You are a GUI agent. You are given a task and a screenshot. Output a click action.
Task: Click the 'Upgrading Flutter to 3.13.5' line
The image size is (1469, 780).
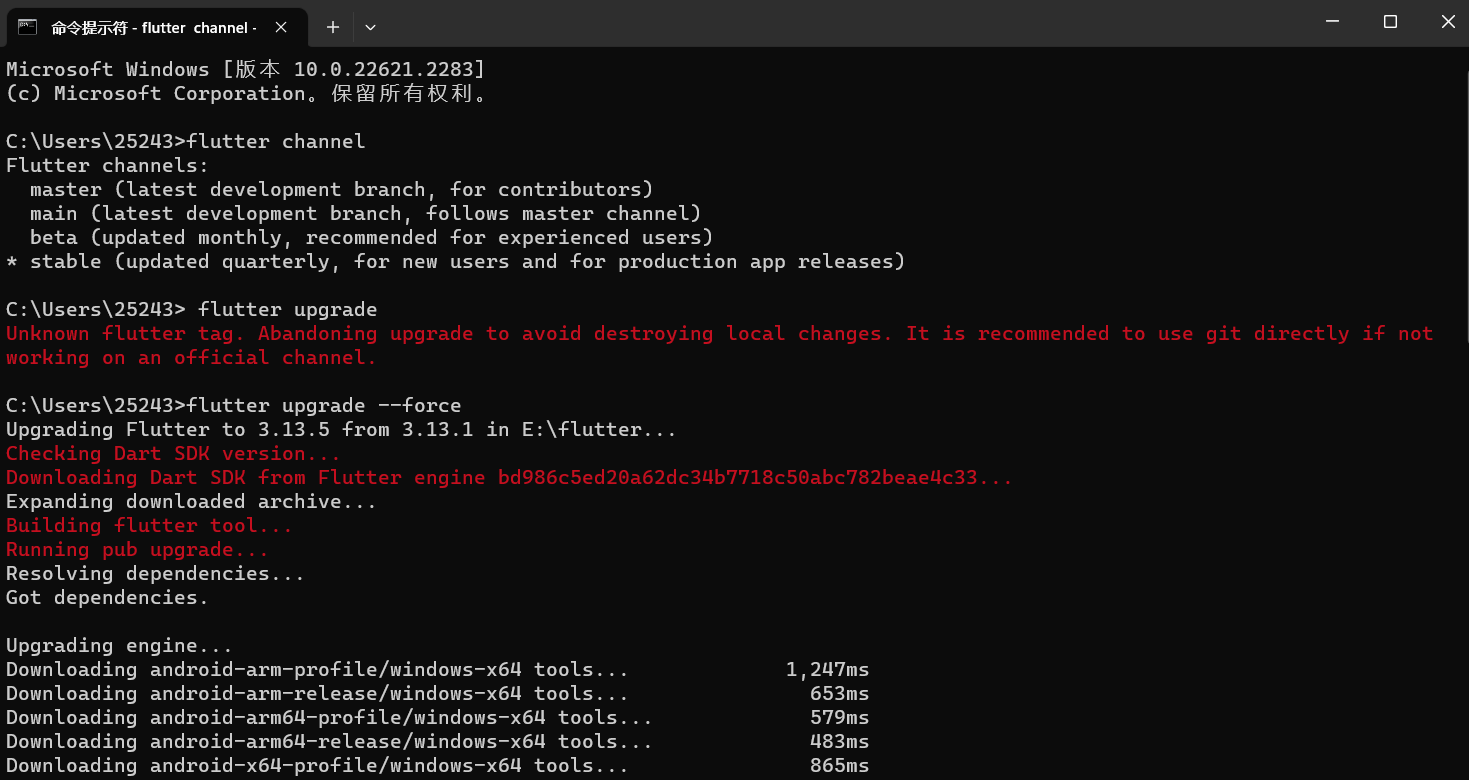(340, 430)
